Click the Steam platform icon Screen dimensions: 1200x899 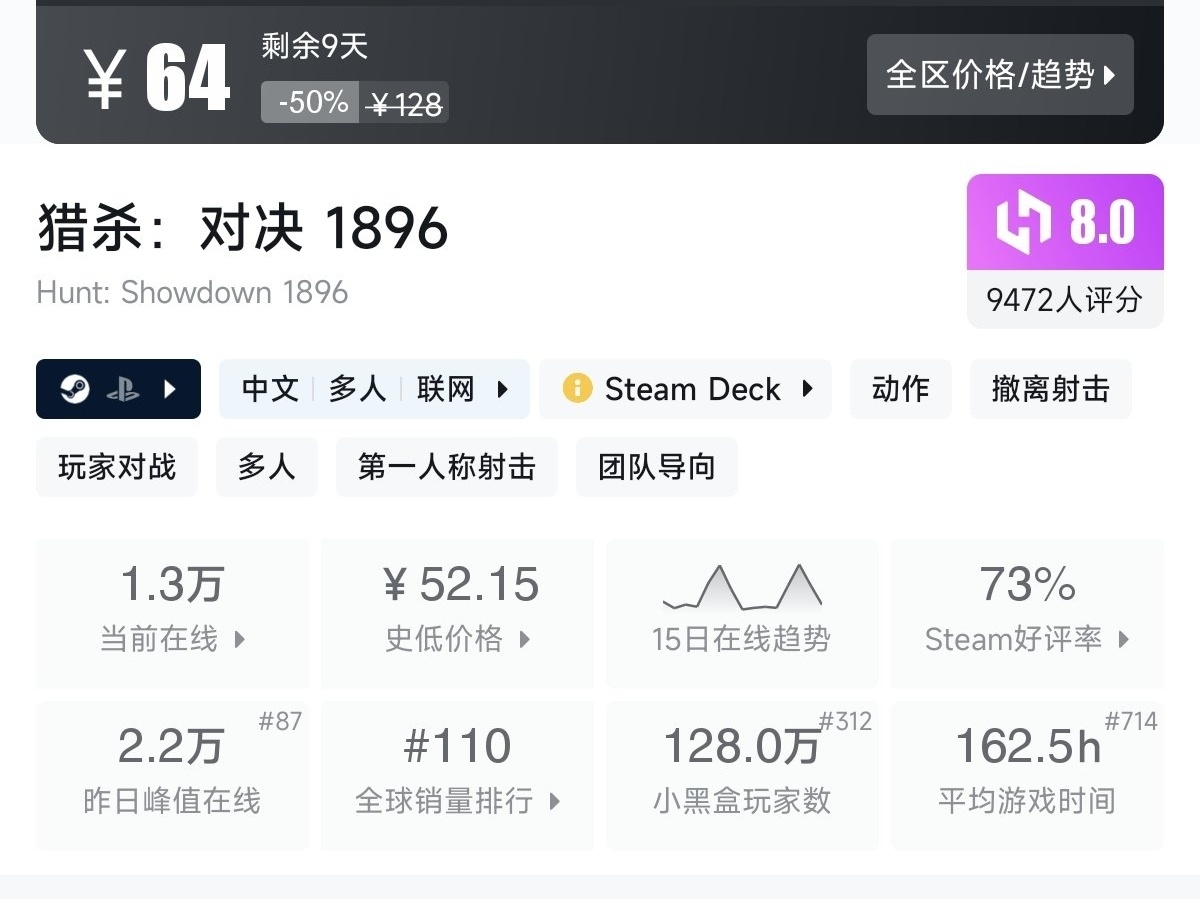(x=75, y=389)
